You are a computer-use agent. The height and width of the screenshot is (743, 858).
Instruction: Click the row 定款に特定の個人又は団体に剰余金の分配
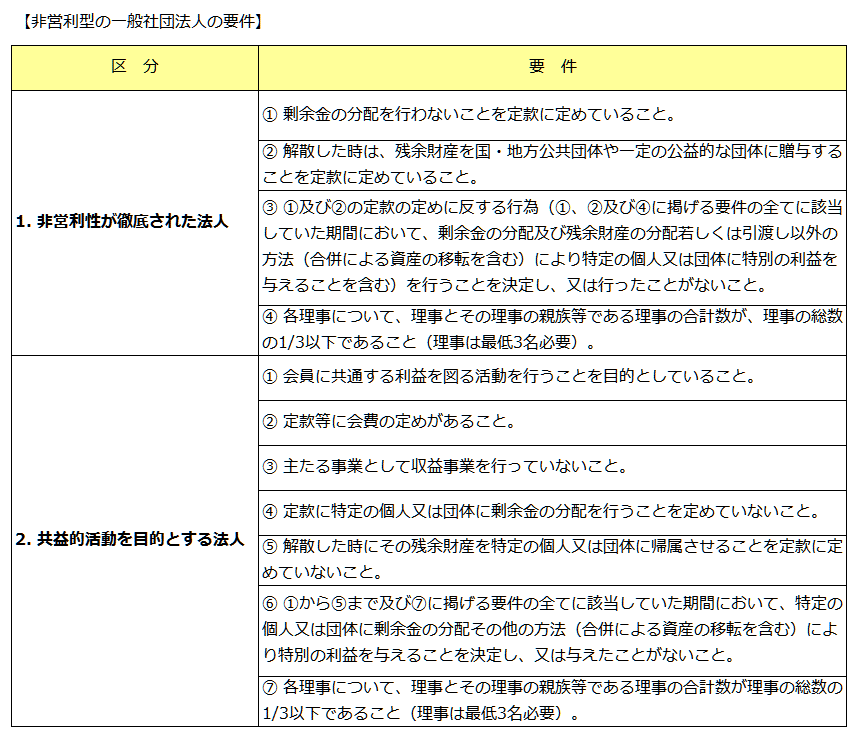553,512
